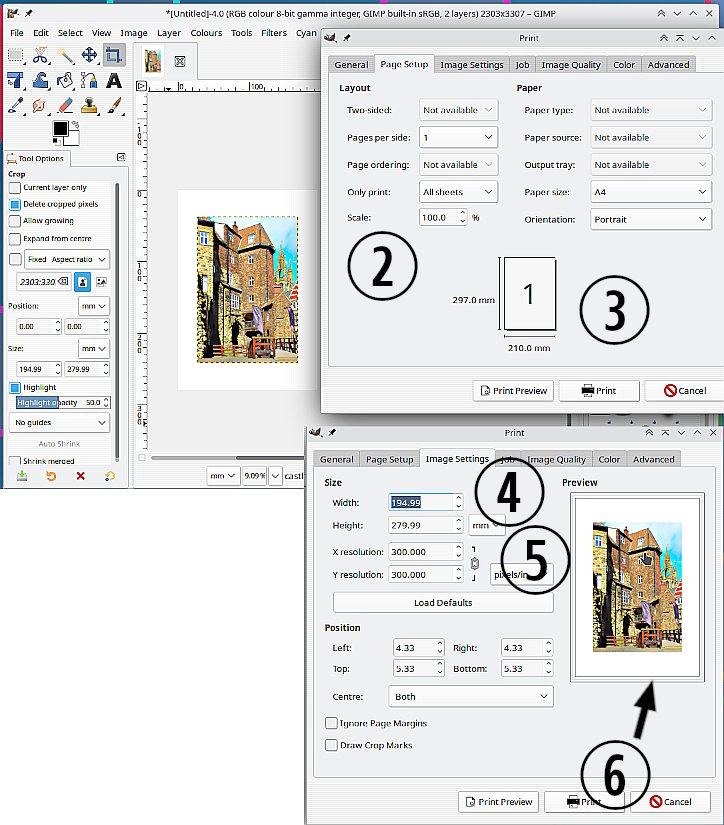Check Ignore Page Margins
Screen dimensions: 724x825
331,723
